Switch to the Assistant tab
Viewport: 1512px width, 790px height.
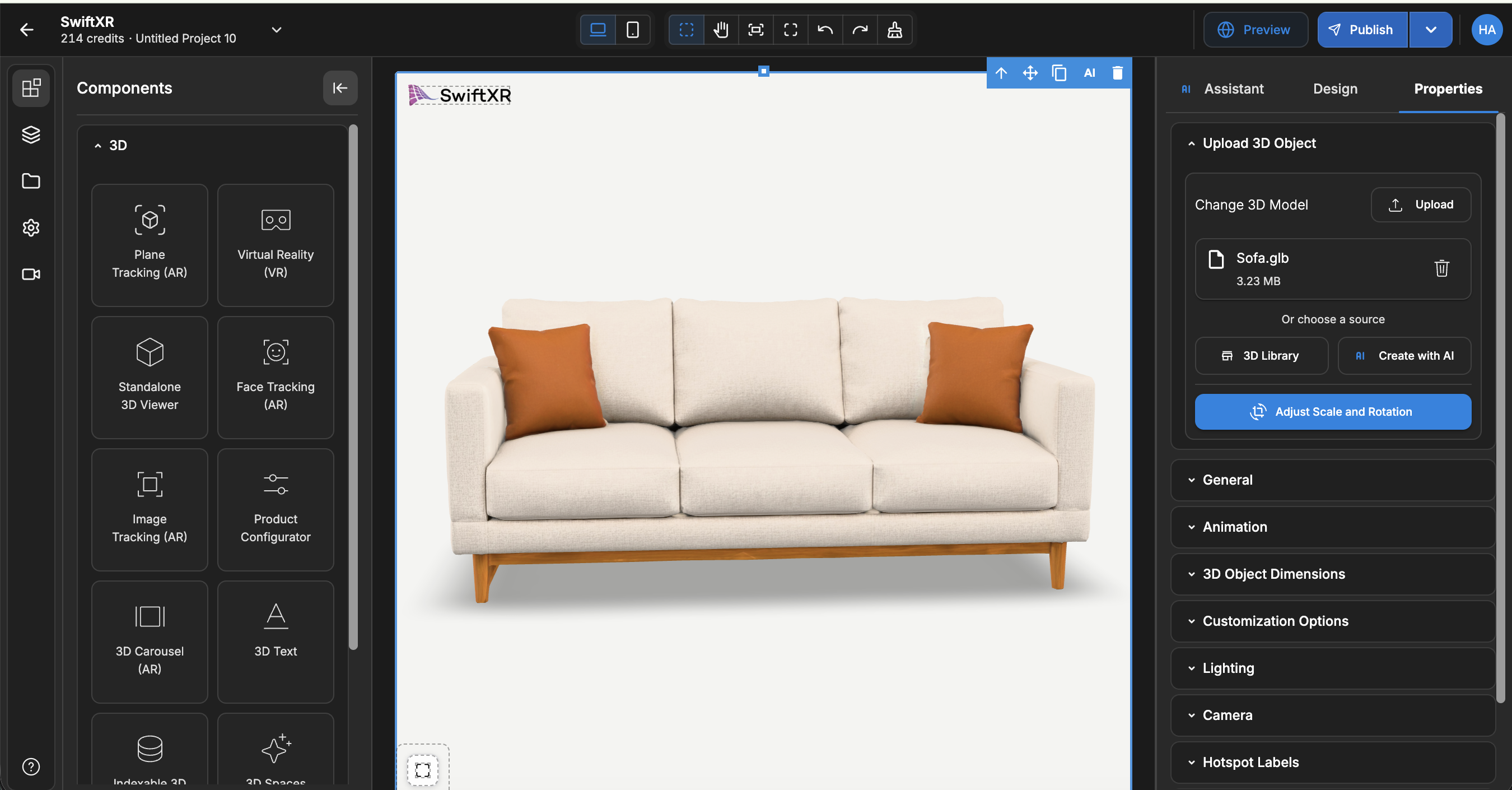click(1222, 89)
